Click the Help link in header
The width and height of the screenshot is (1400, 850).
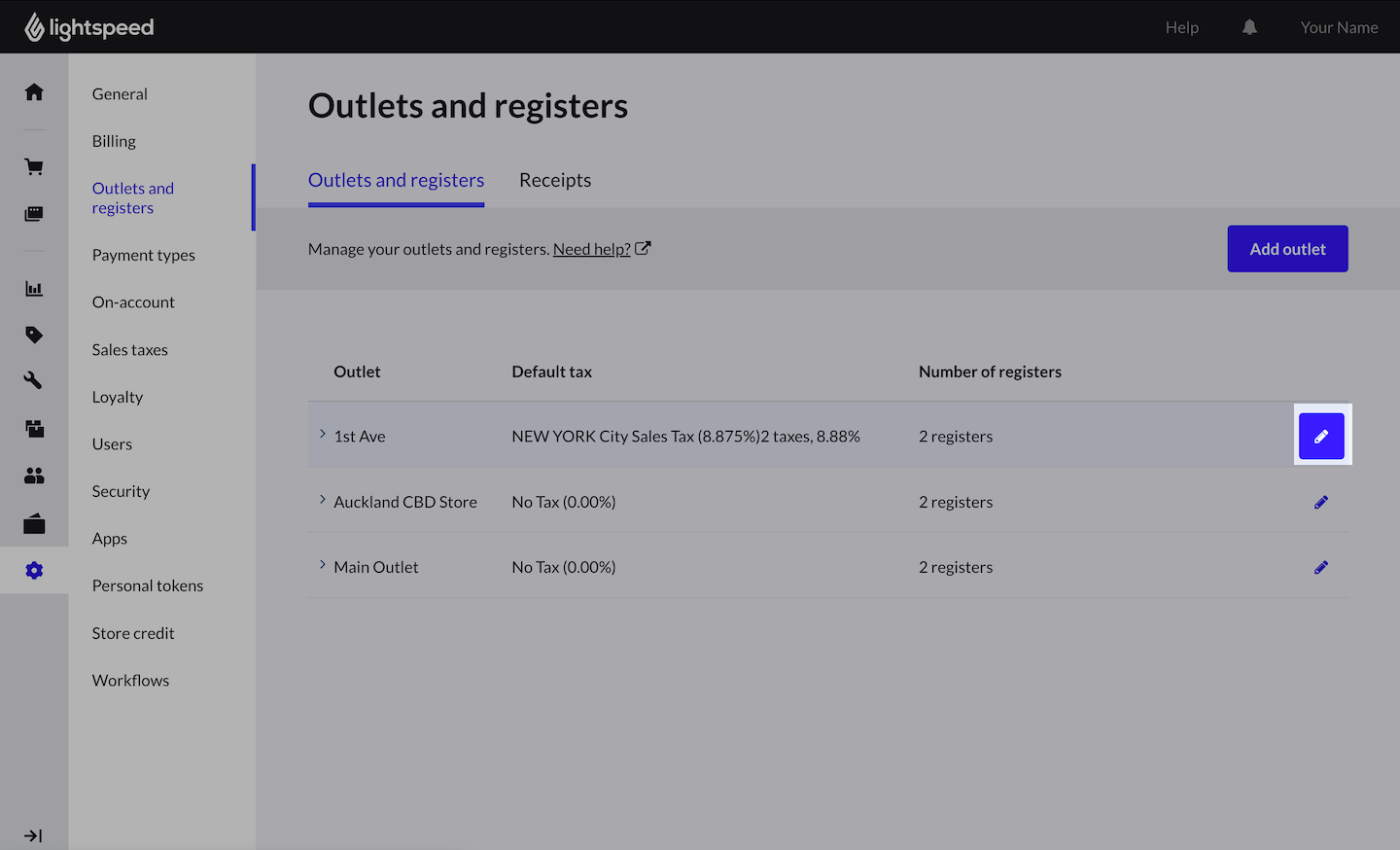pos(1181,27)
